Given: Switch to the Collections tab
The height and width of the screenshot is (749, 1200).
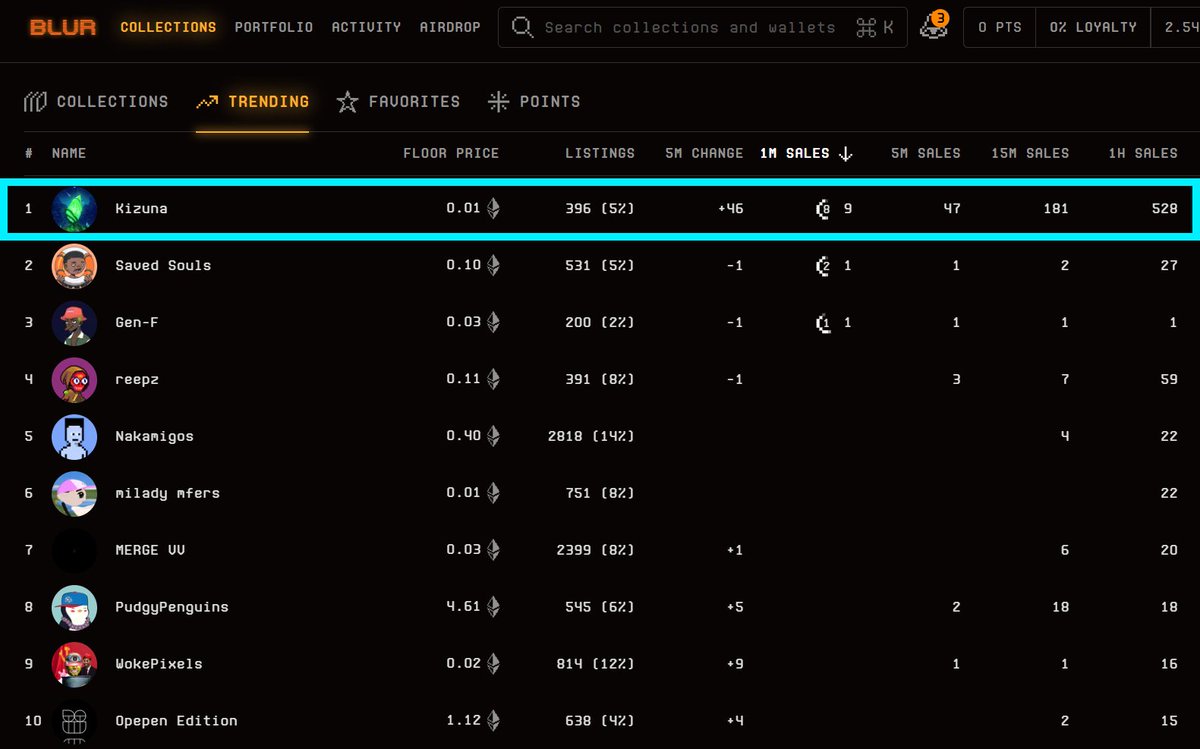Looking at the screenshot, I should click(x=96, y=101).
